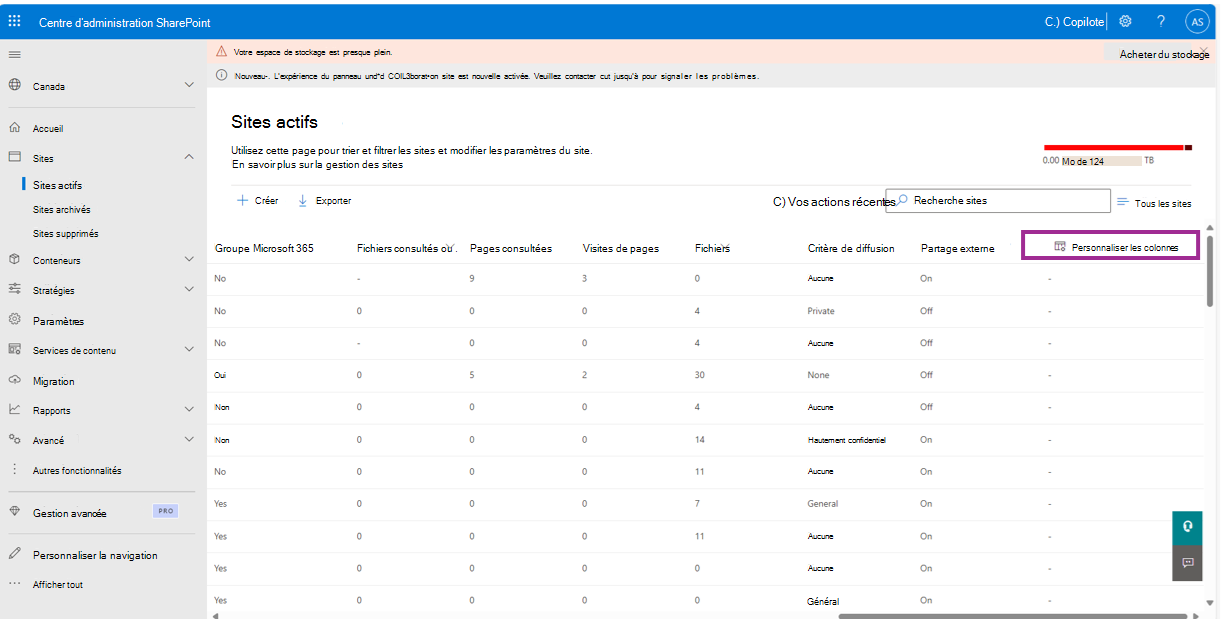Screen dimensions: 1224x639
Task: Click the ellipsis icon beside Afficher tout
Action: pyautogui.click(x=15, y=584)
